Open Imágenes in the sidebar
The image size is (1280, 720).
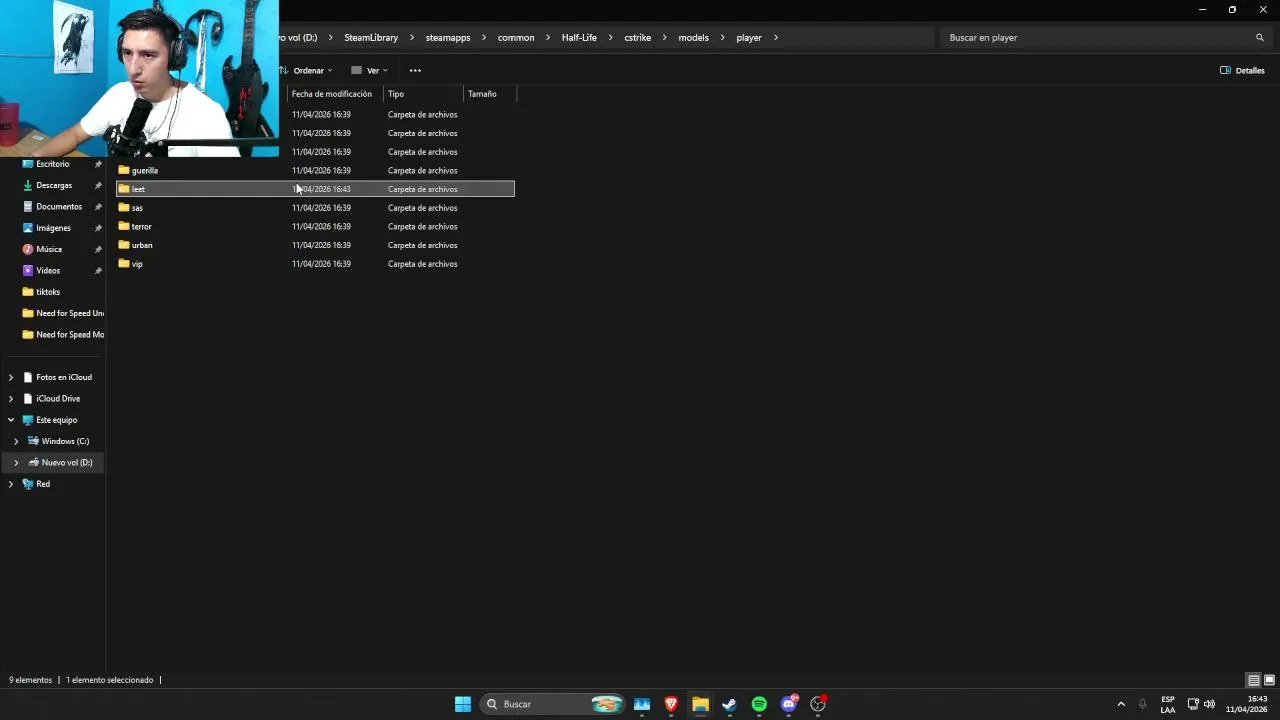(x=53, y=228)
